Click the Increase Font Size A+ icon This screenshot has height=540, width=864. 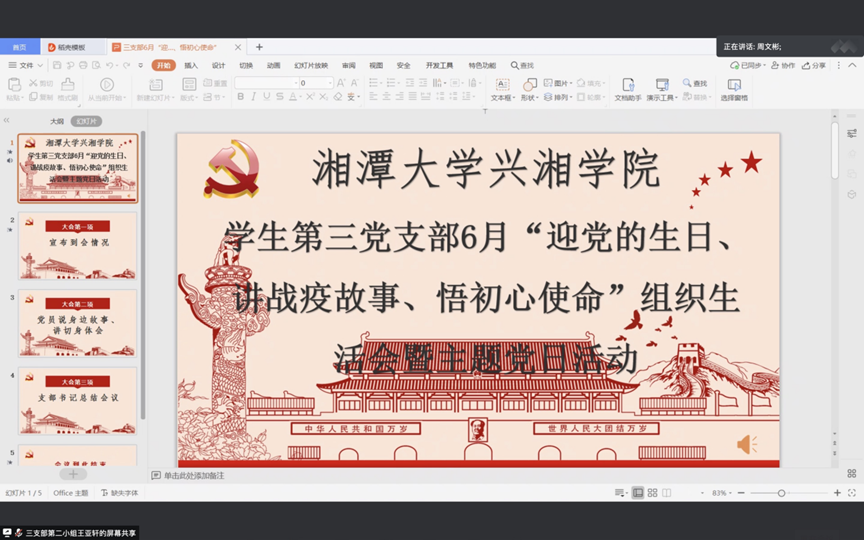(x=341, y=83)
